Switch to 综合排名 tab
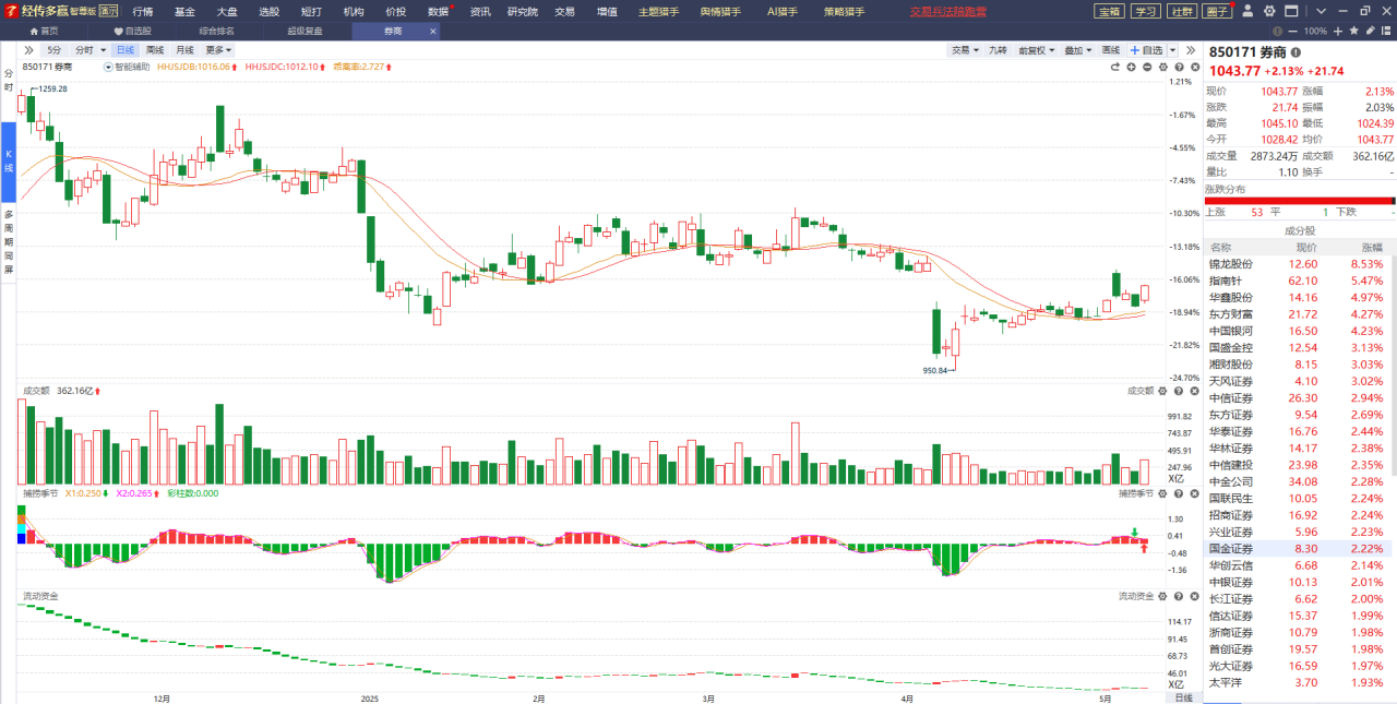This screenshot has width=1397, height=704. click(217, 31)
